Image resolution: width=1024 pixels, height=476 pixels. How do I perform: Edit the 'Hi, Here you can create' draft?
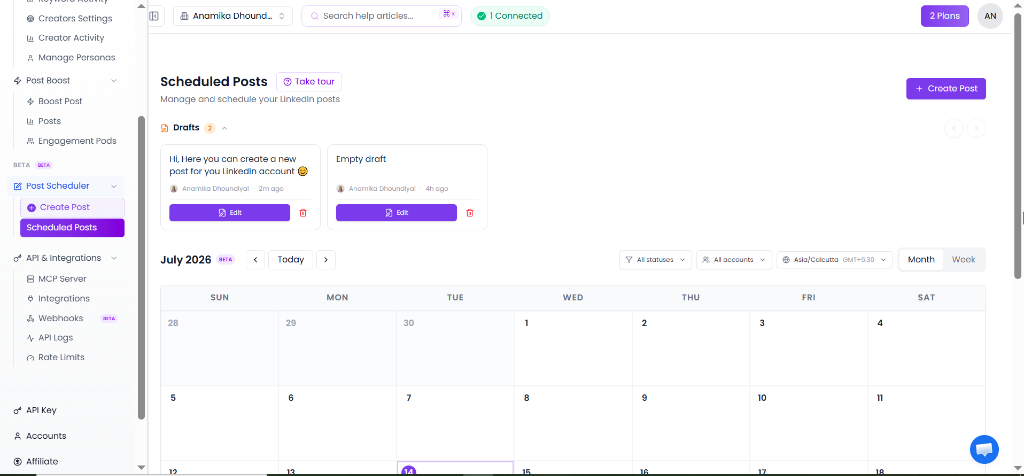click(x=229, y=213)
